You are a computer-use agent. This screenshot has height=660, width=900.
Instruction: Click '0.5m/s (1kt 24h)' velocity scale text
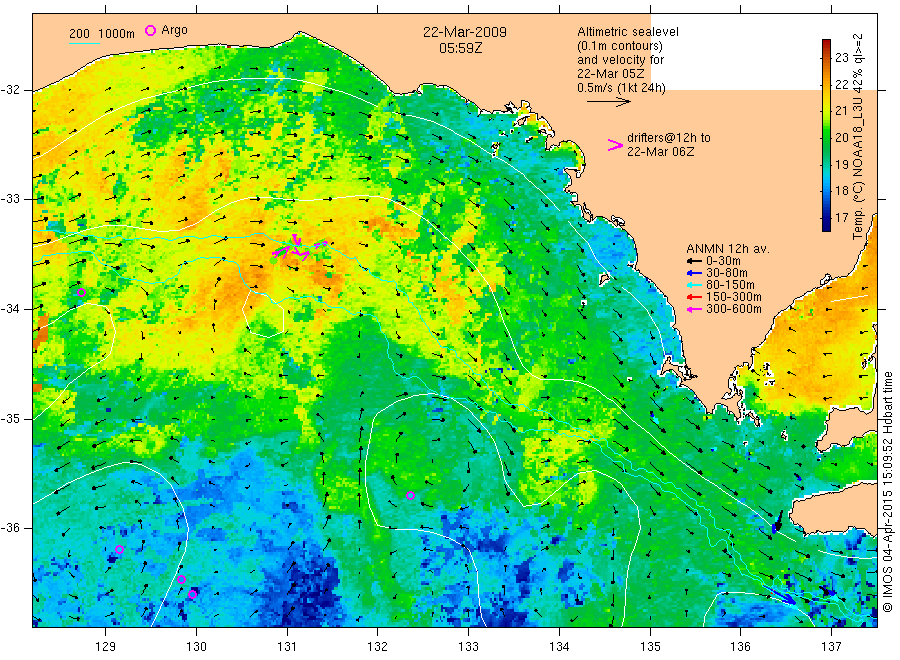[x=622, y=88]
